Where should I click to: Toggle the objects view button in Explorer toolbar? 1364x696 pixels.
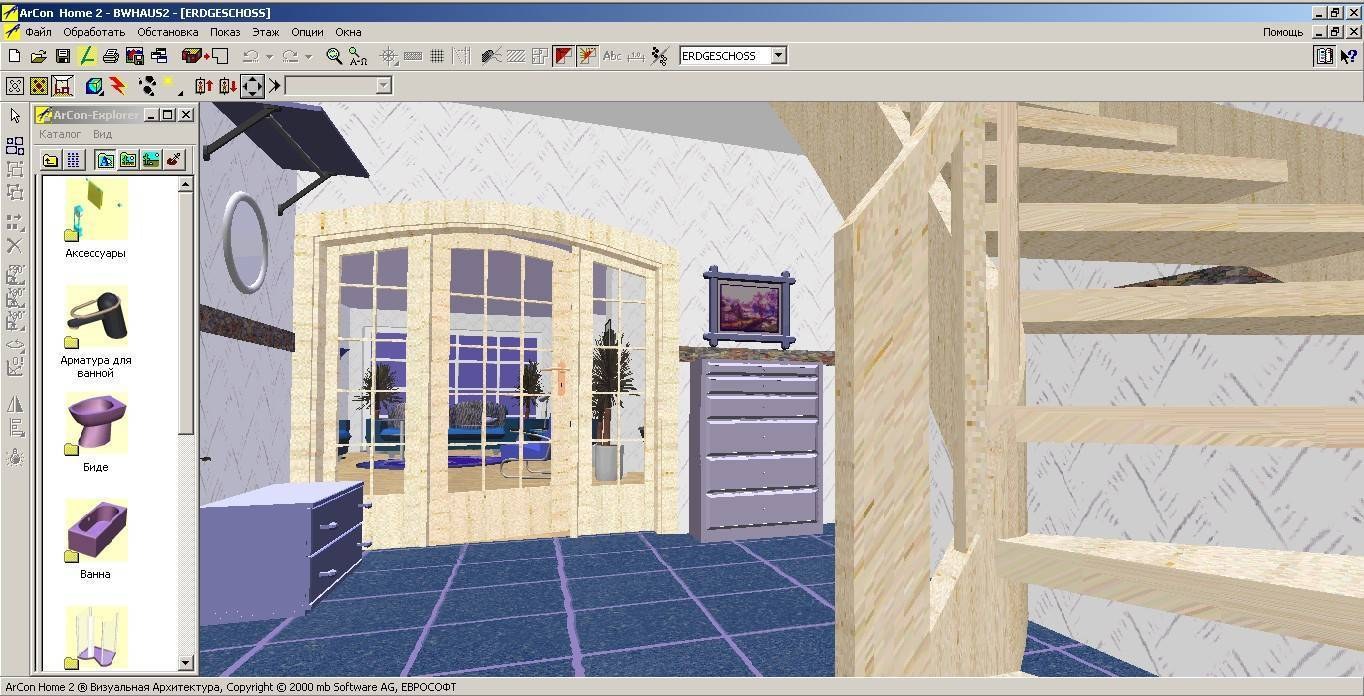tap(105, 159)
